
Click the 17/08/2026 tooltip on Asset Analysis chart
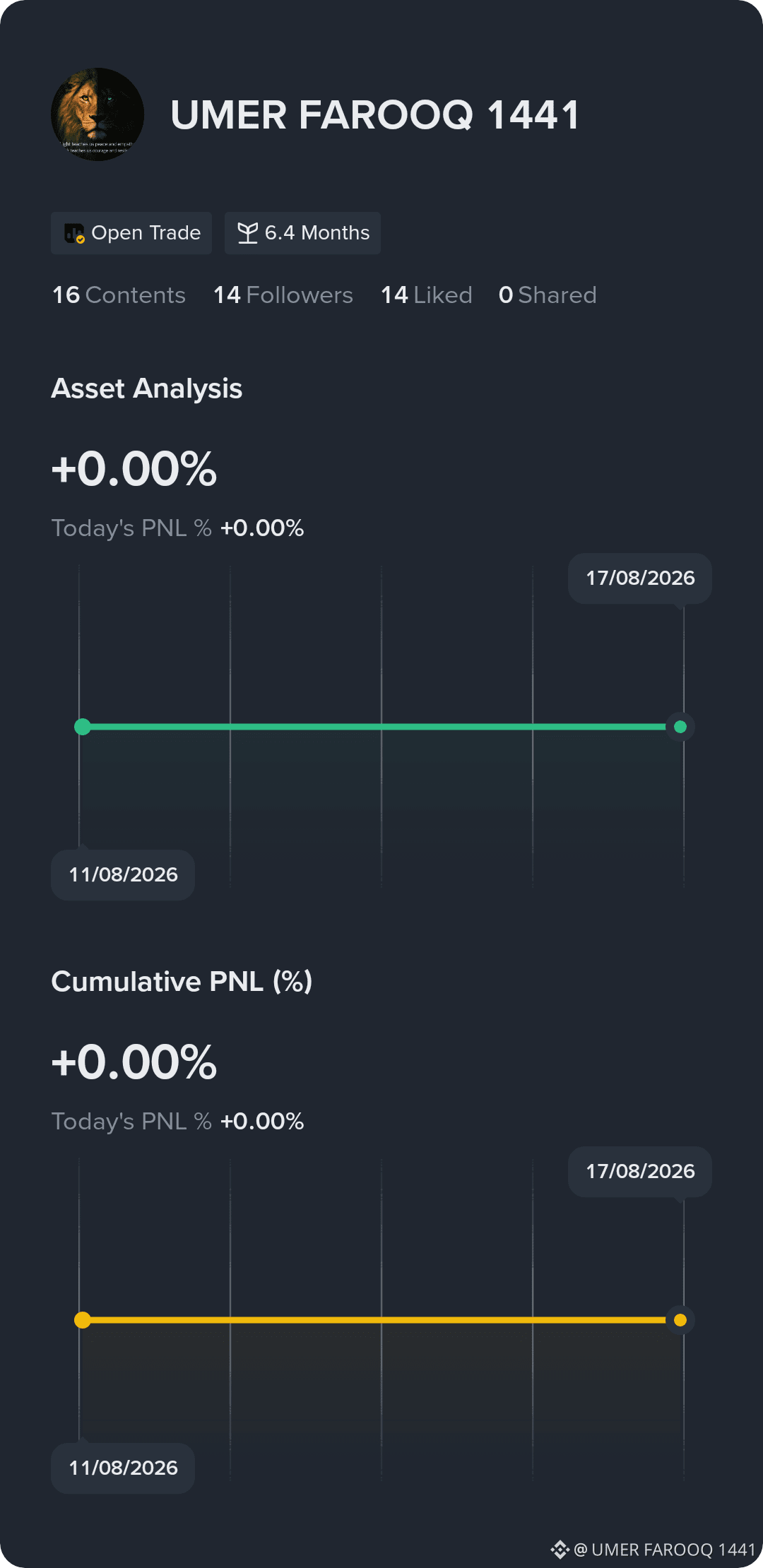pyautogui.click(x=640, y=578)
